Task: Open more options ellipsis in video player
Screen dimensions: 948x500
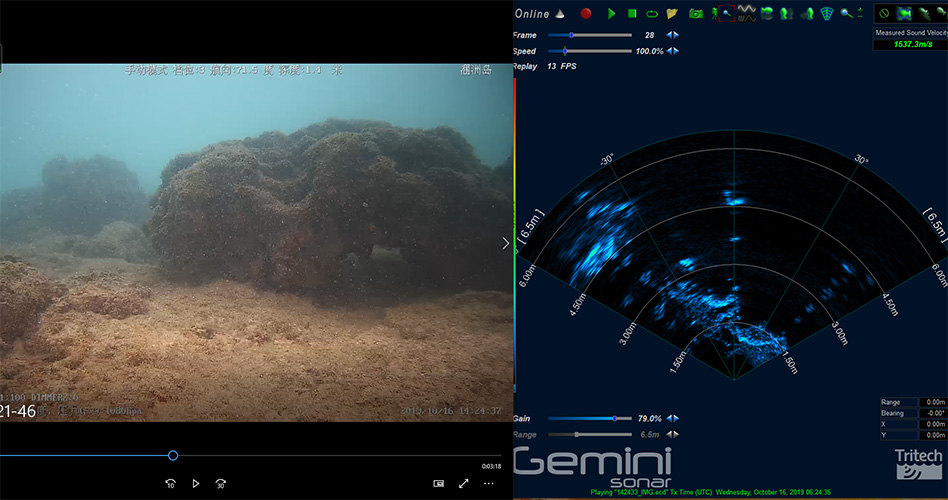Action: pos(489,484)
